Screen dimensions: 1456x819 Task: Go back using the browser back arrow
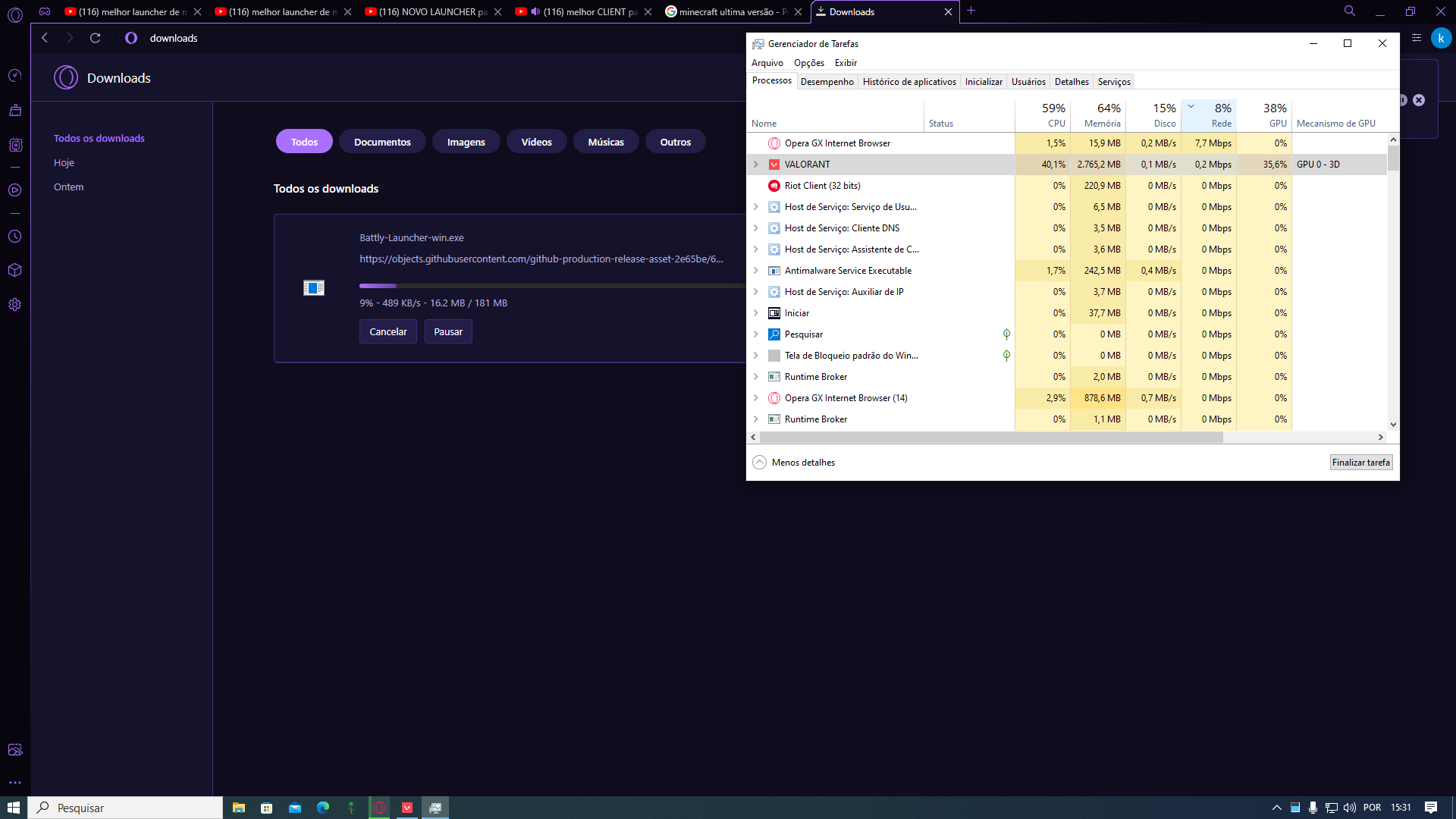click(45, 38)
